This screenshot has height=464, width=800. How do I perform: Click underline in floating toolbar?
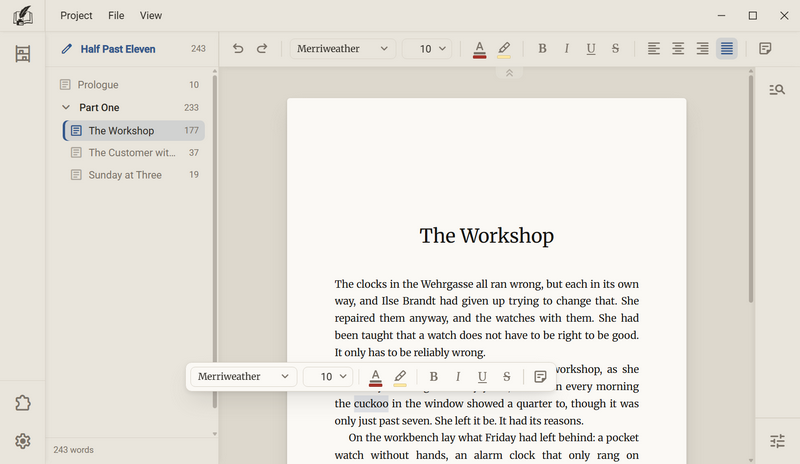pyautogui.click(x=482, y=377)
